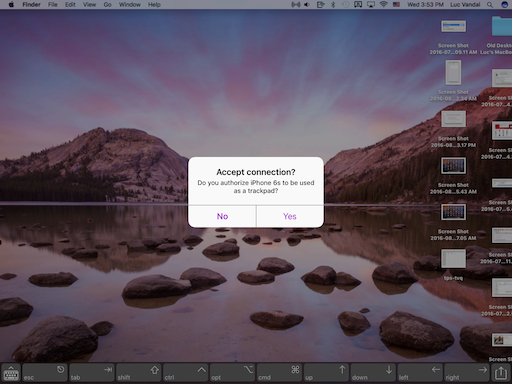Toggle the cmd modifier key
The width and height of the screenshot is (512, 384).
tap(279, 373)
